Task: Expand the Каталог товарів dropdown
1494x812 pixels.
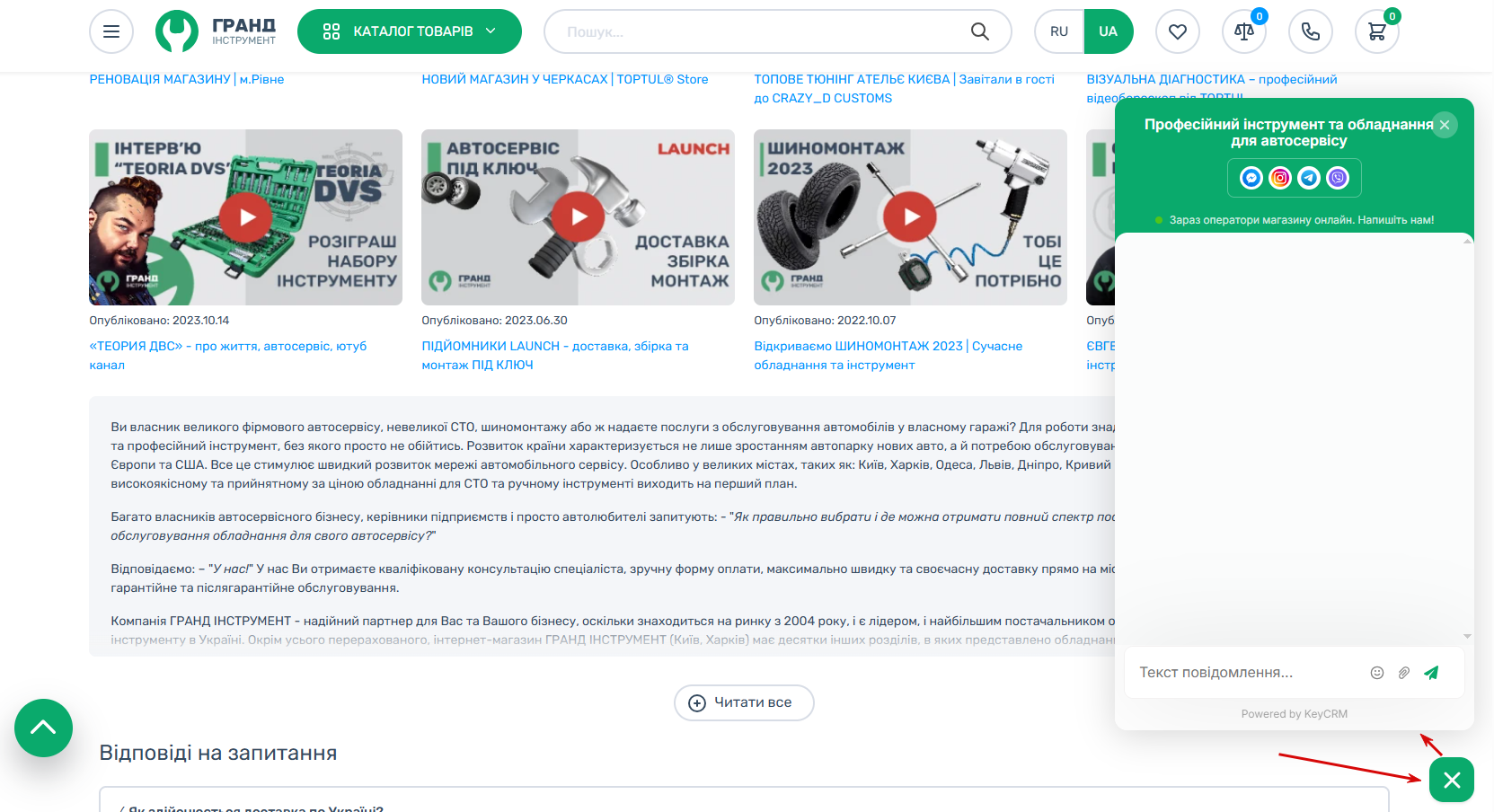Action: [x=410, y=31]
